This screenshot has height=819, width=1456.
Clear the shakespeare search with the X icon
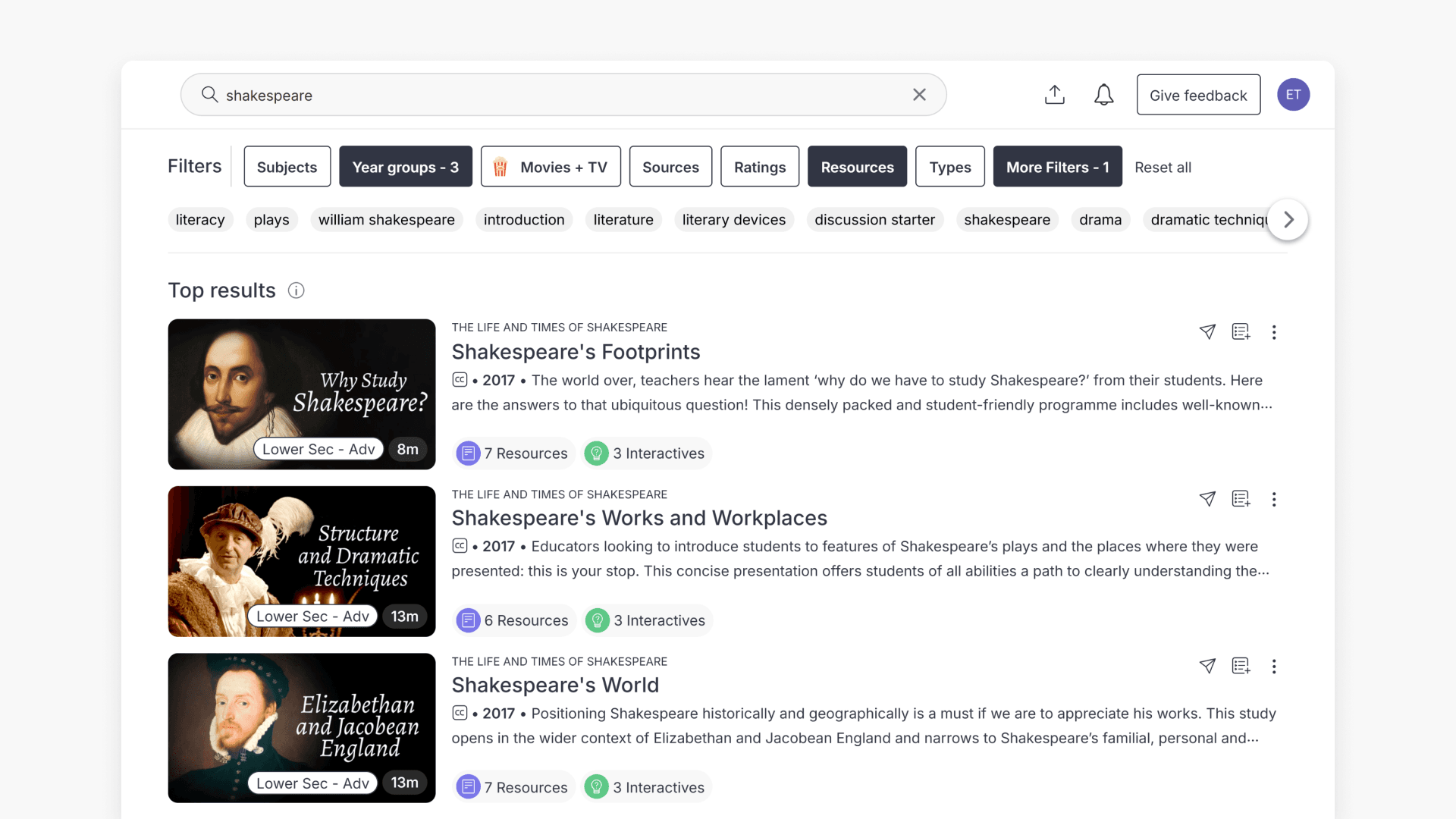[918, 95]
